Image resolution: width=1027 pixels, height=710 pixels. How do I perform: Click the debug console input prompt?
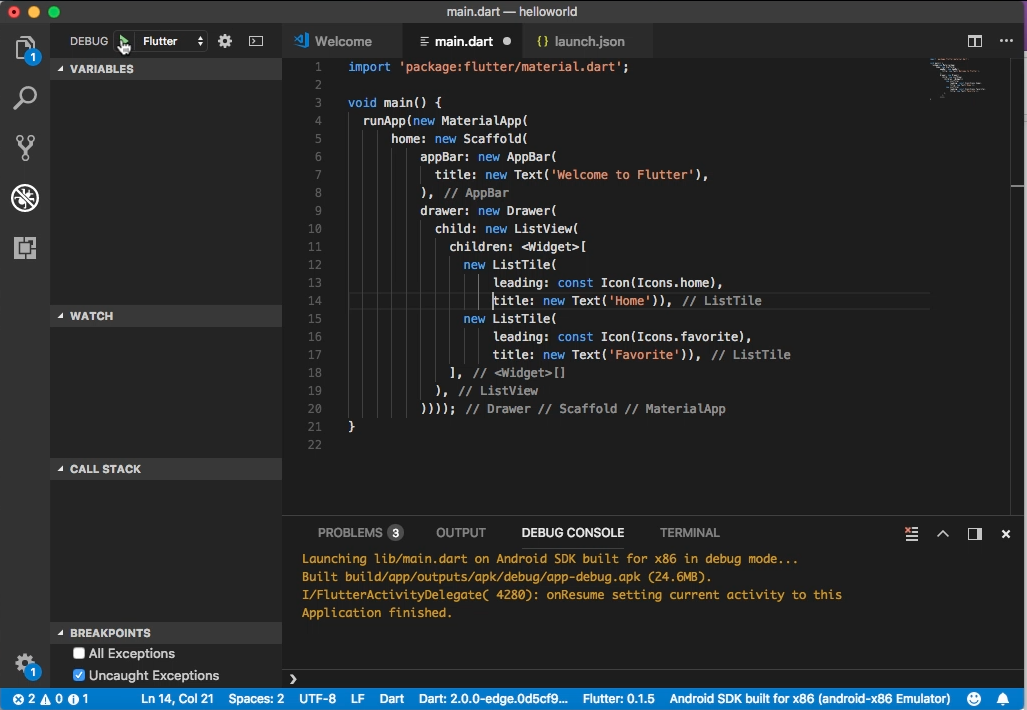(x=655, y=679)
